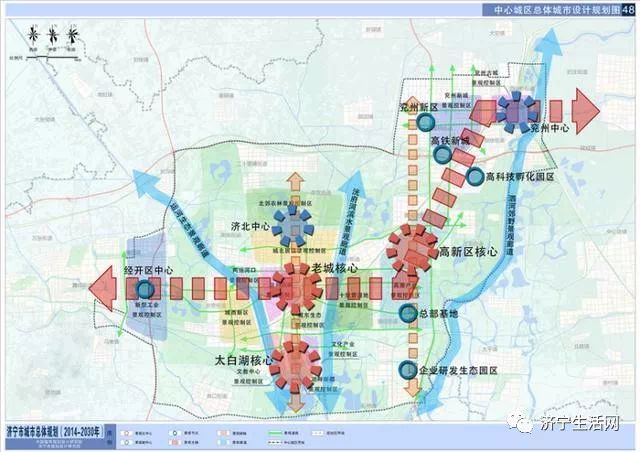Click the 总部基地 node circle
The image size is (640, 452).
408,313
